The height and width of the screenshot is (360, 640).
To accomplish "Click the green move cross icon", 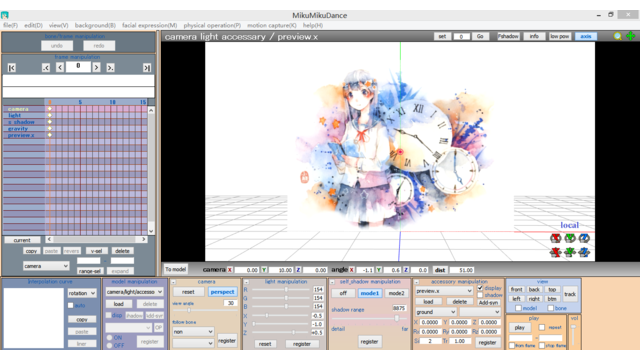I will (631, 36).
